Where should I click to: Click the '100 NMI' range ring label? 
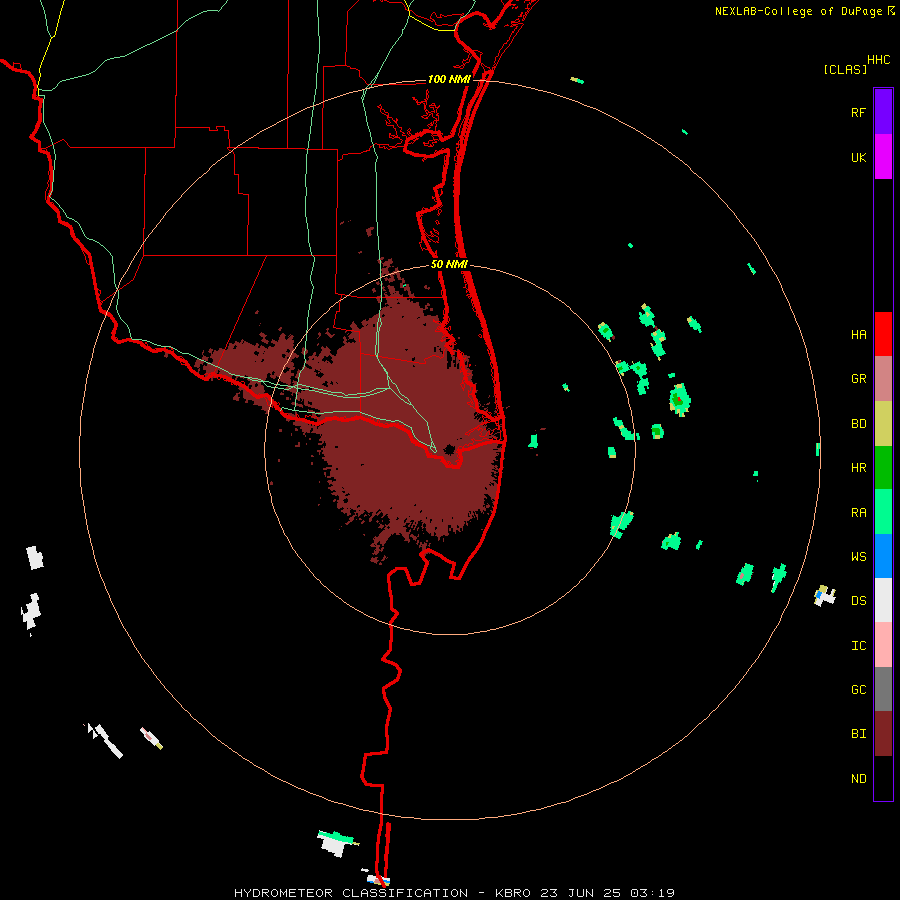click(449, 79)
